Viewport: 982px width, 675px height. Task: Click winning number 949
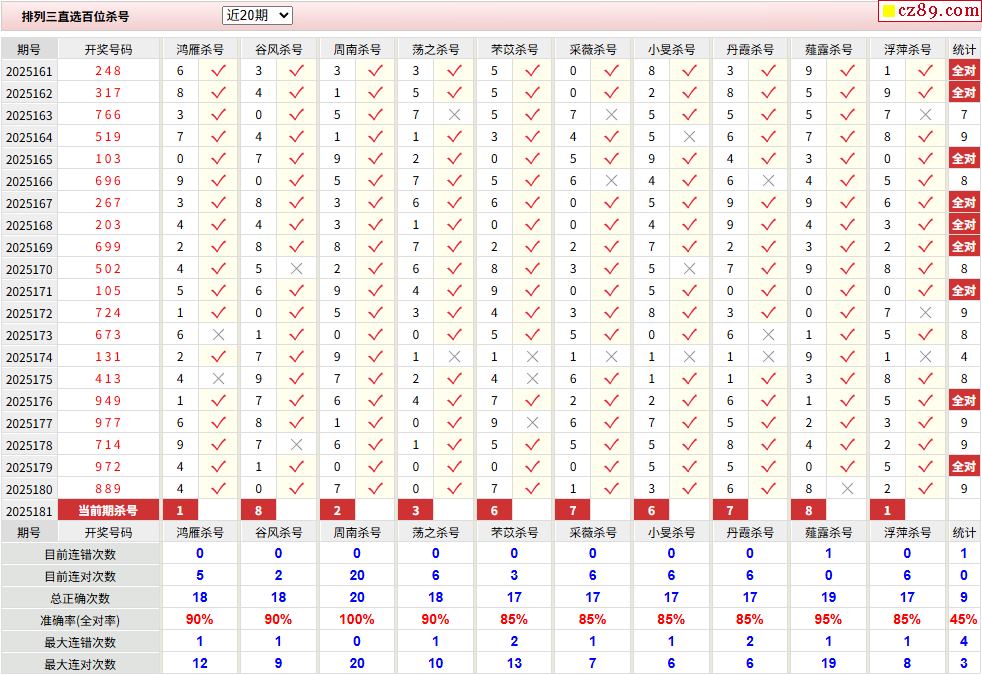tap(108, 401)
